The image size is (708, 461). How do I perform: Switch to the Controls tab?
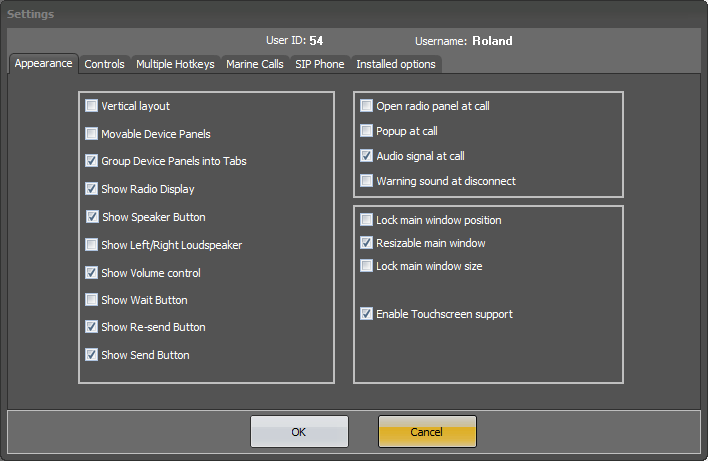[104, 64]
